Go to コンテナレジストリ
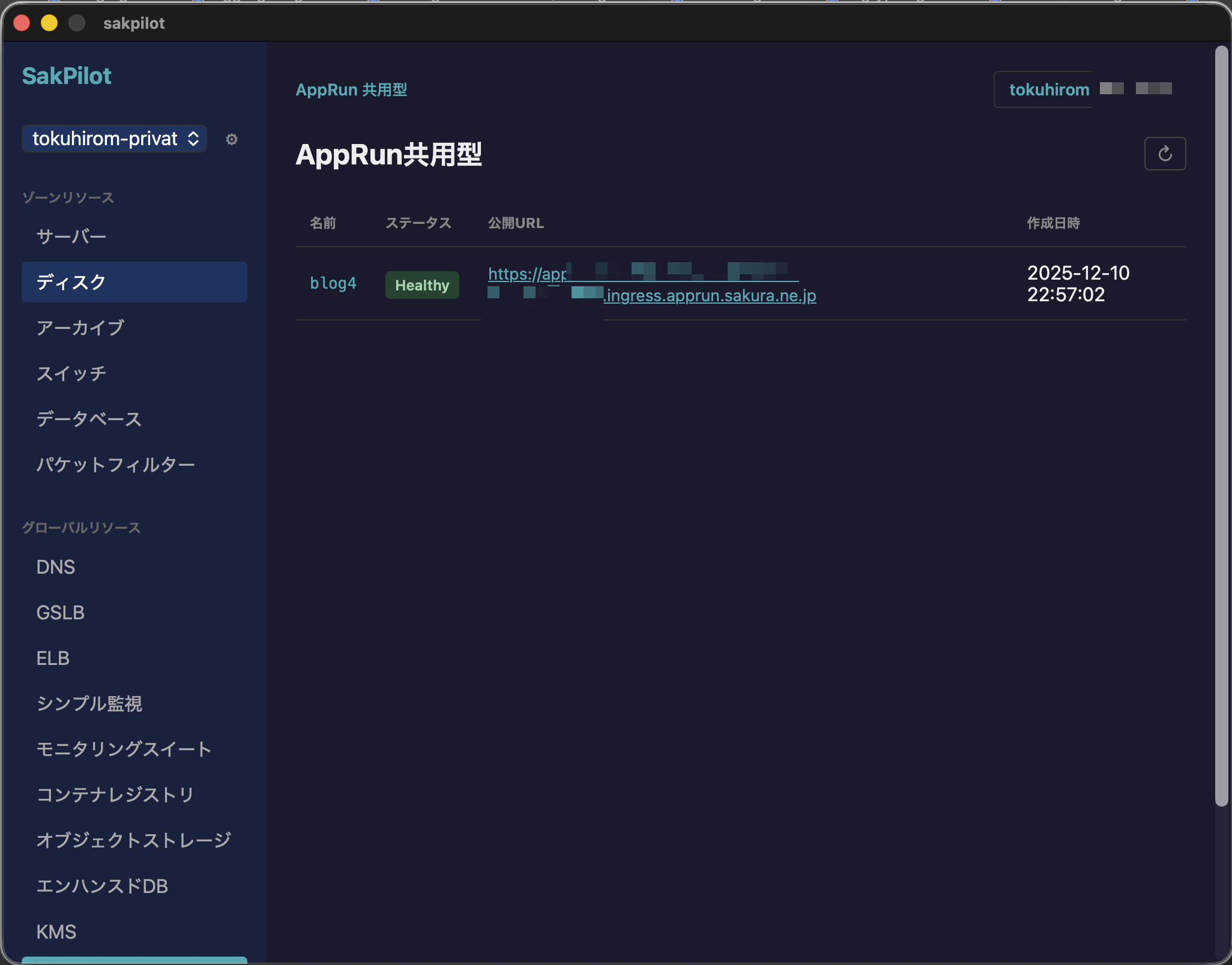1232x965 pixels. pos(115,795)
